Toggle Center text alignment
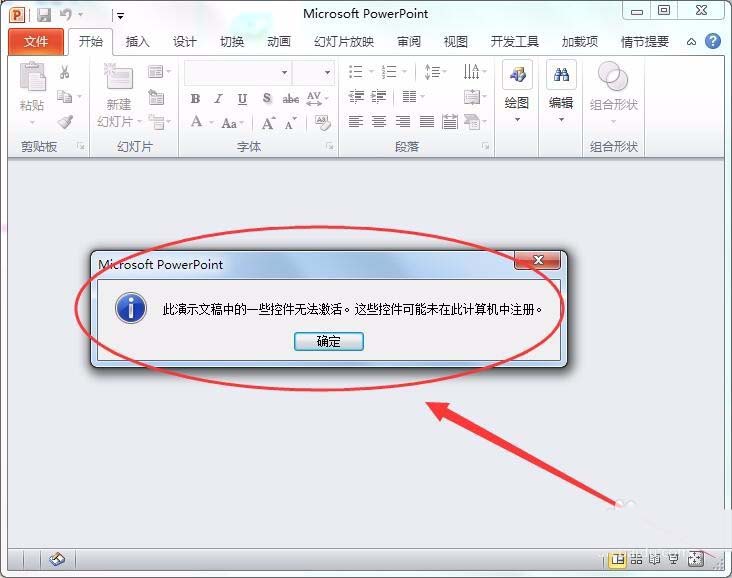Viewport: 732px width, 578px height. click(x=379, y=122)
